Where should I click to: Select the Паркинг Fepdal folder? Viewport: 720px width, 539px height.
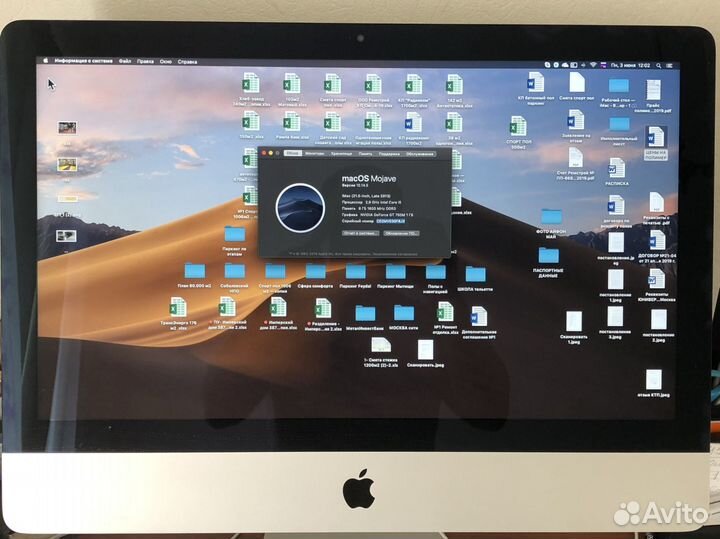[355, 275]
